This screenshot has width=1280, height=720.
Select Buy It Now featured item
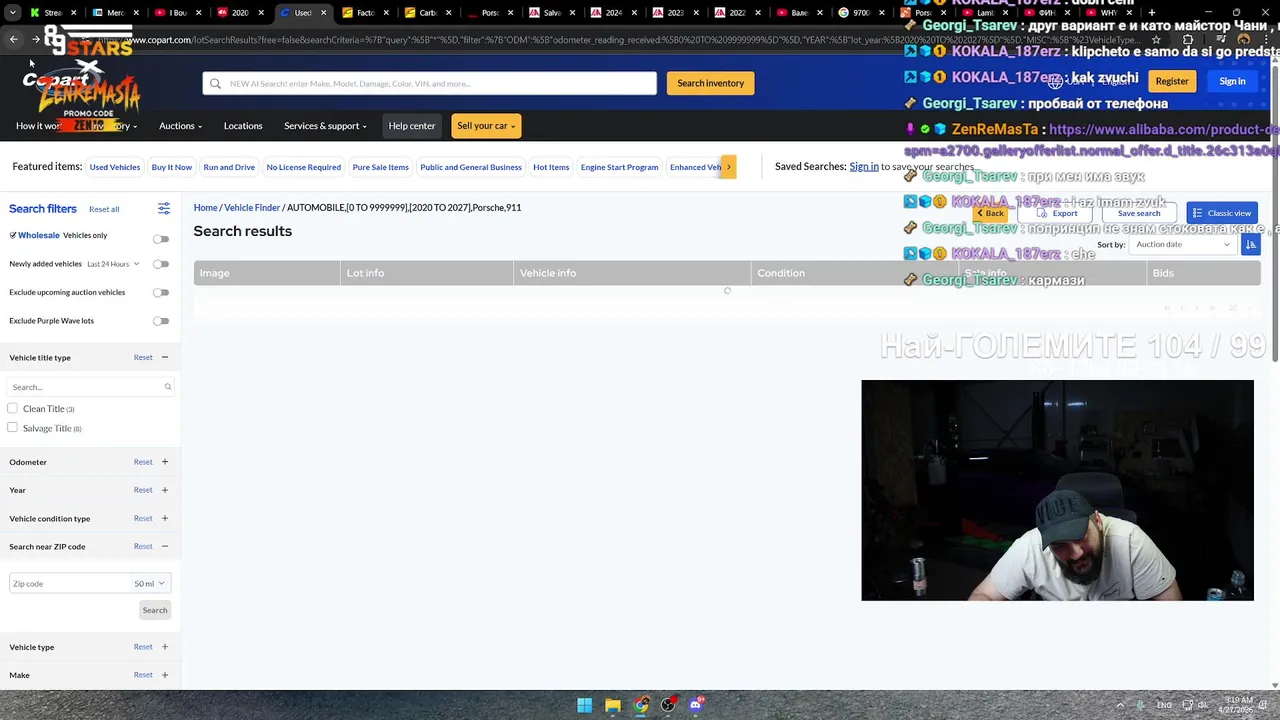(172, 167)
